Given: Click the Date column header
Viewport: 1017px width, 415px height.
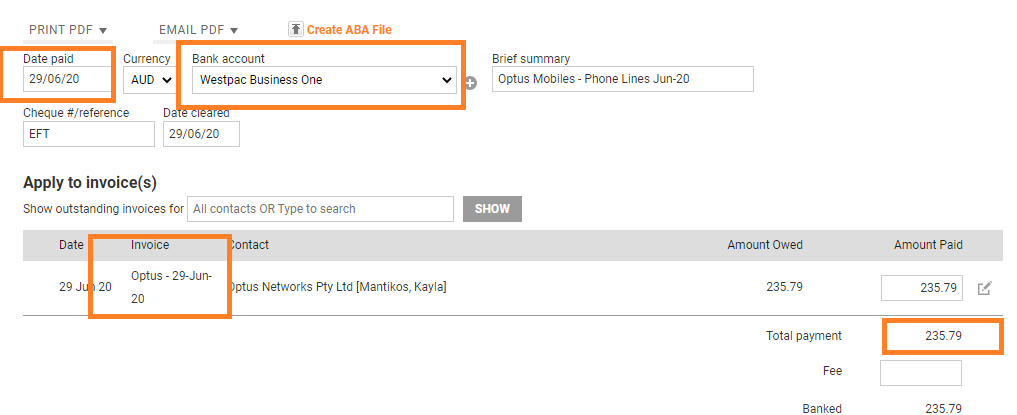Looking at the screenshot, I should click(x=71, y=245).
